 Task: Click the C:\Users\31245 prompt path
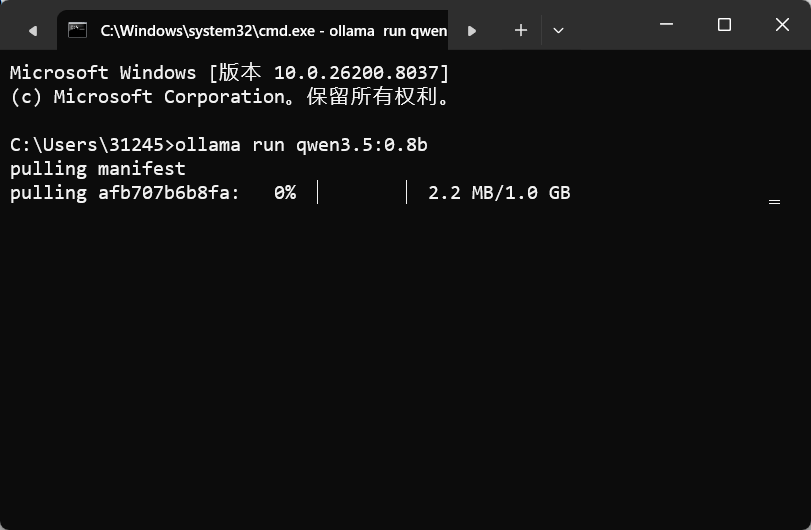87,145
